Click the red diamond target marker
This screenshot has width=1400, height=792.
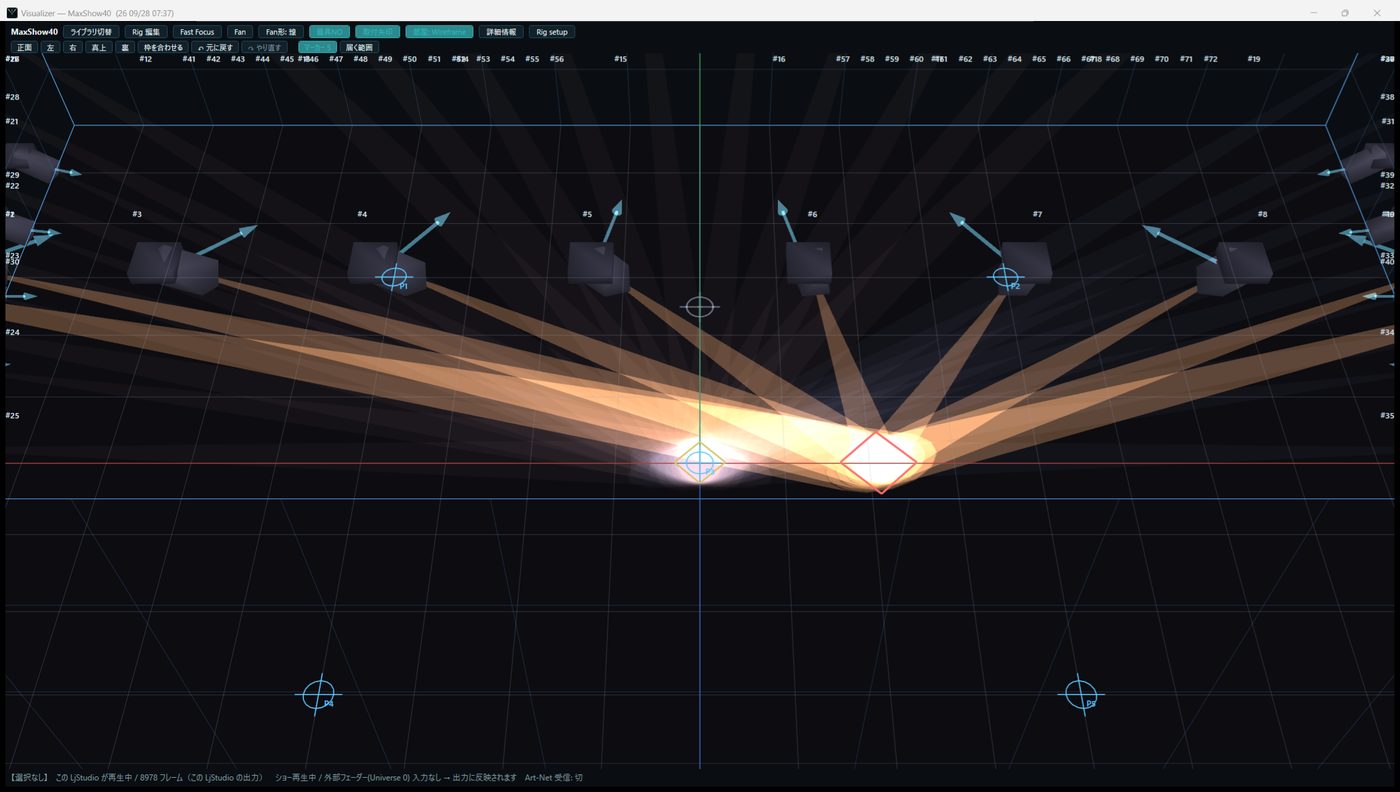(878, 462)
